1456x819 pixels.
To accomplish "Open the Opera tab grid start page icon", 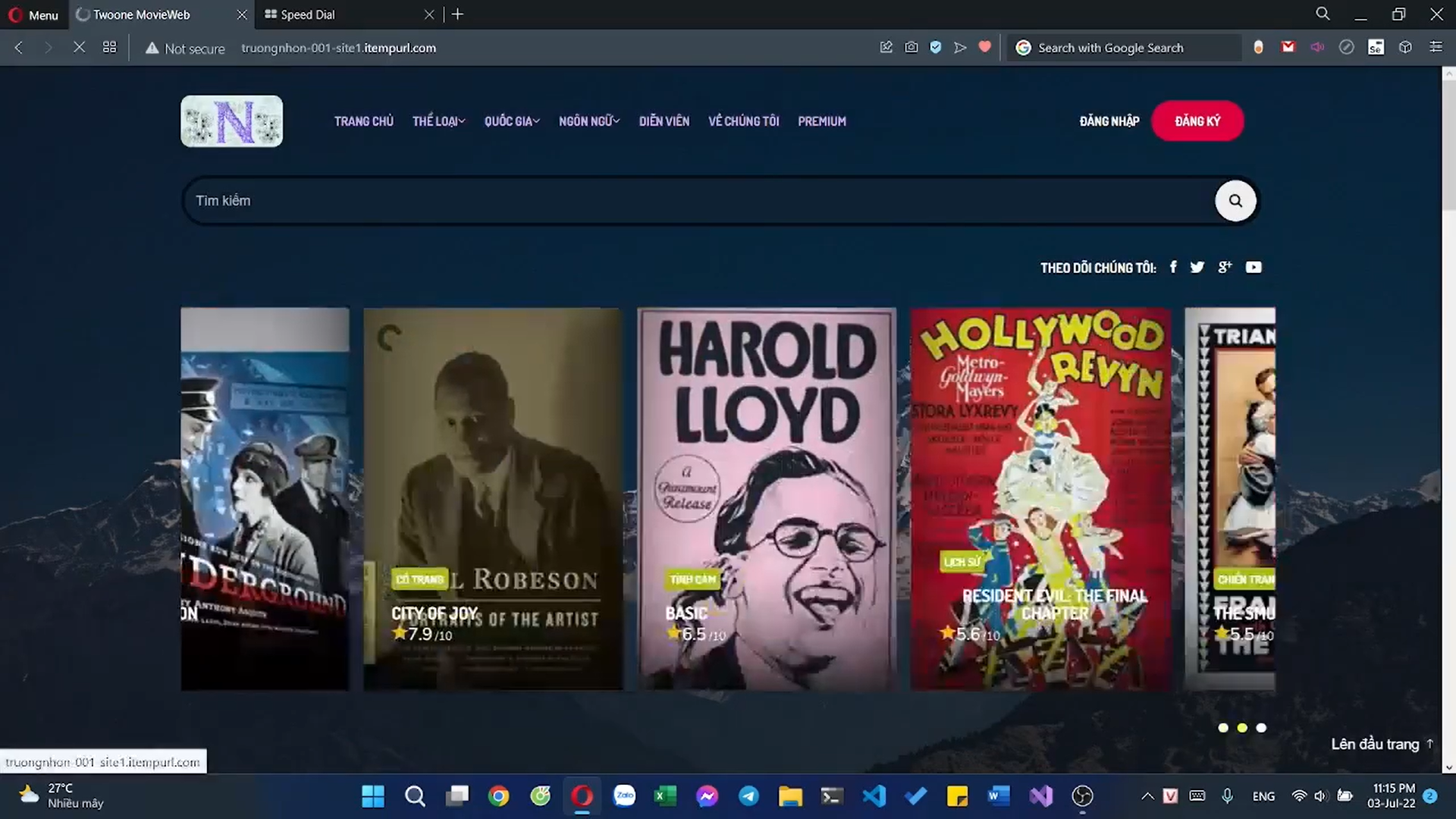I will coord(110,48).
